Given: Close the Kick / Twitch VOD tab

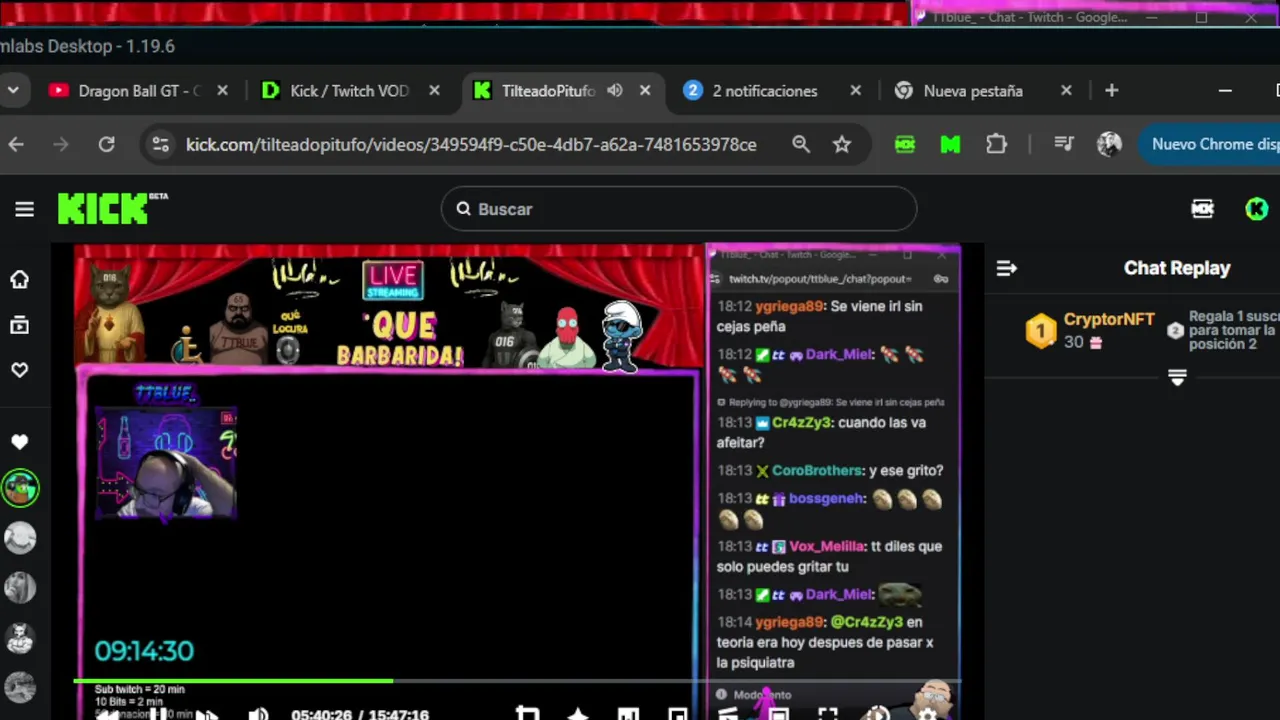Looking at the screenshot, I should tap(434, 90).
